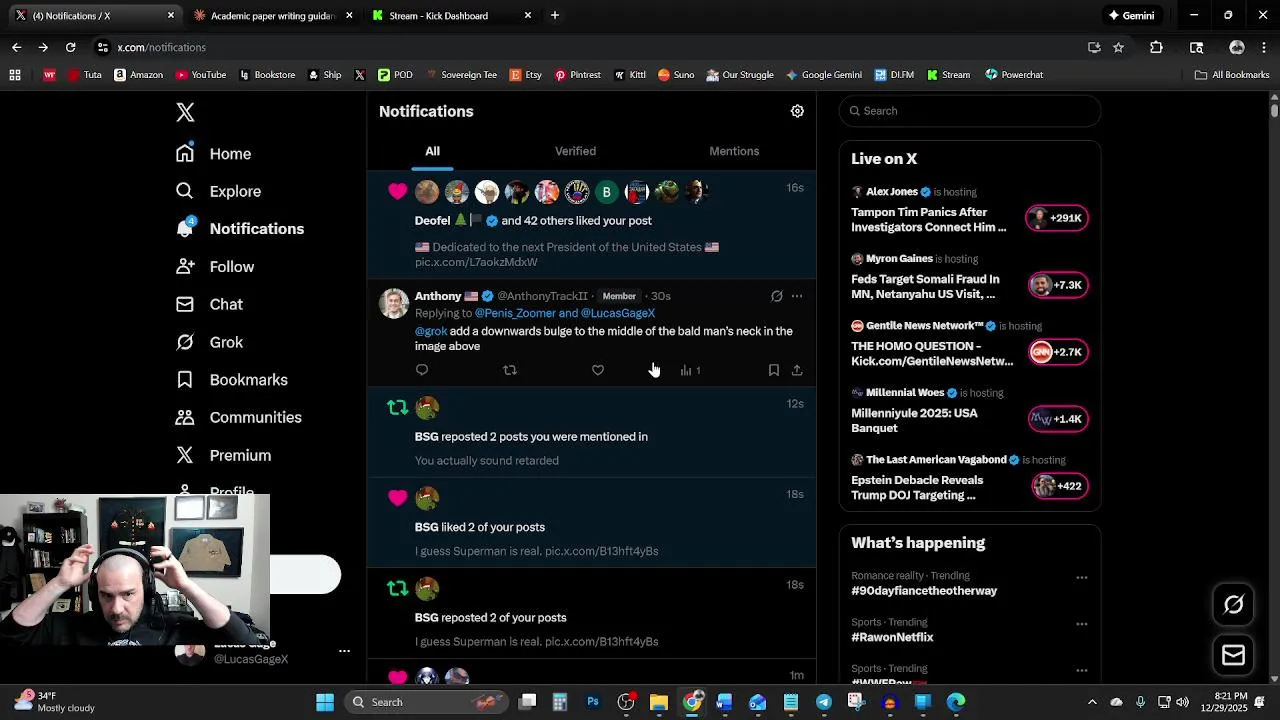The image size is (1280, 720).
Task: Open Chat in the sidebar
Action: coord(210,304)
